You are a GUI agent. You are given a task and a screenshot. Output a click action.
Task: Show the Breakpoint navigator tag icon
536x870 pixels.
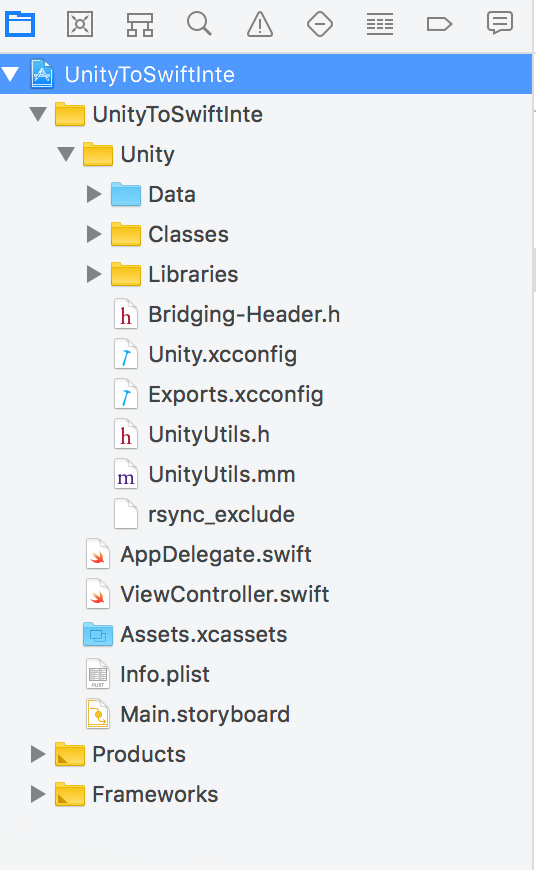point(439,24)
